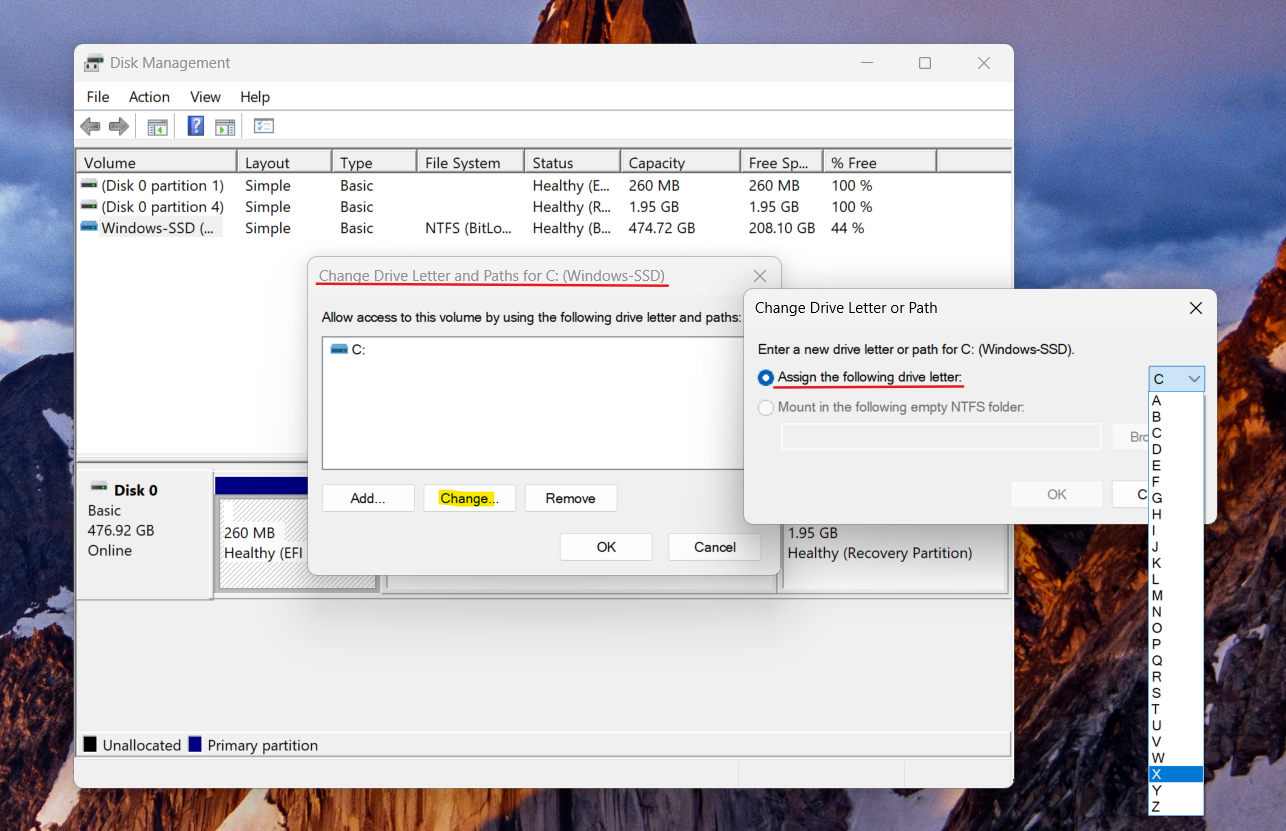Toggle the Show/Hide Action Pane toolbar icon

pyautogui.click(x=225, y=126)
